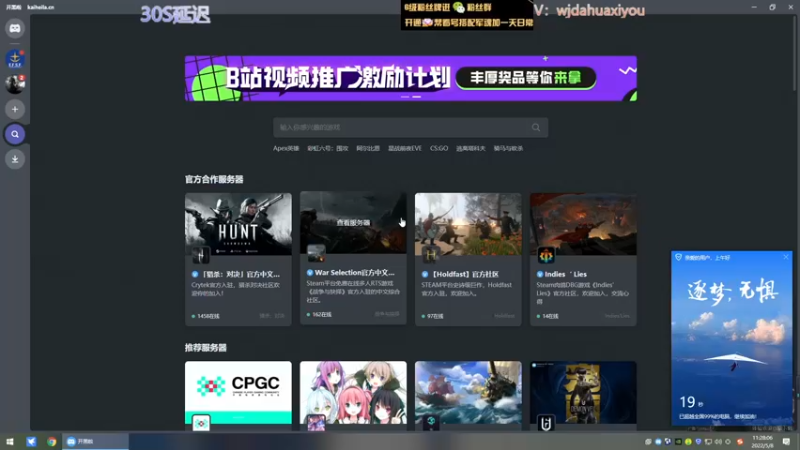Click the download icon in sidebar
The width and height of the screenshot is (800, 450).
pos(15,159)
